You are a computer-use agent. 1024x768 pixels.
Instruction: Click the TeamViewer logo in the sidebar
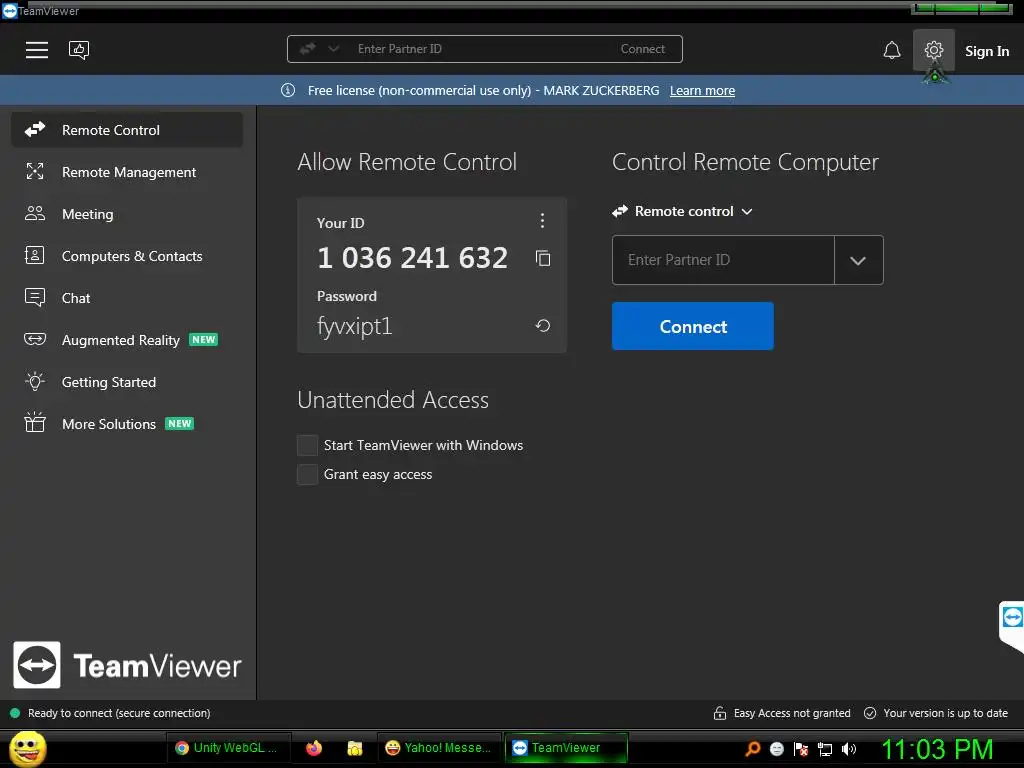click(x=127, y=665)
